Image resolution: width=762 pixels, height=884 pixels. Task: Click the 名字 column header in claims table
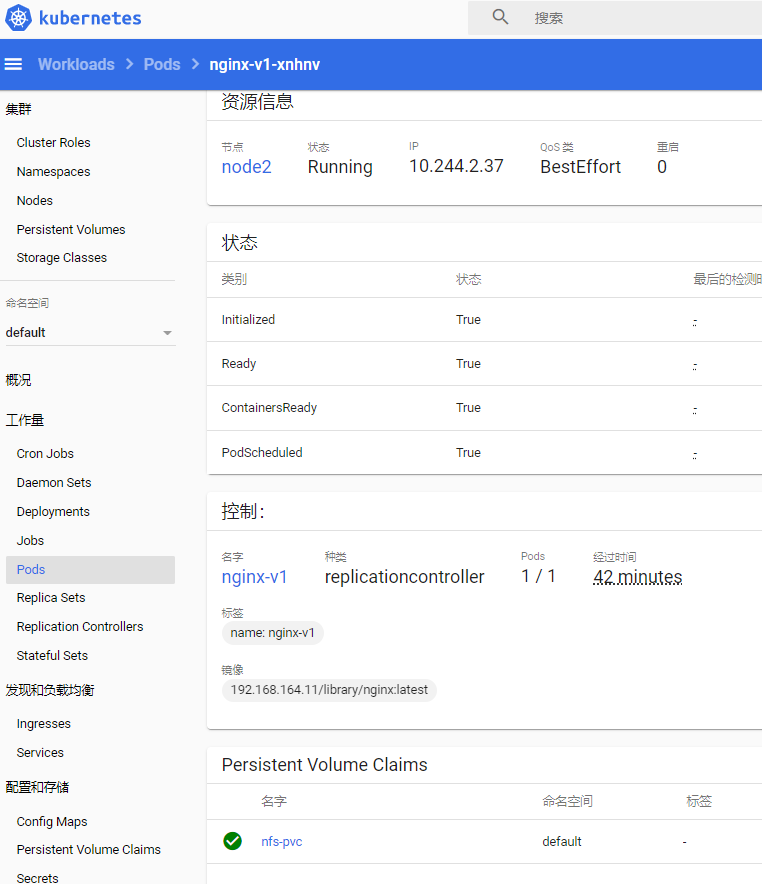[274, 801]
